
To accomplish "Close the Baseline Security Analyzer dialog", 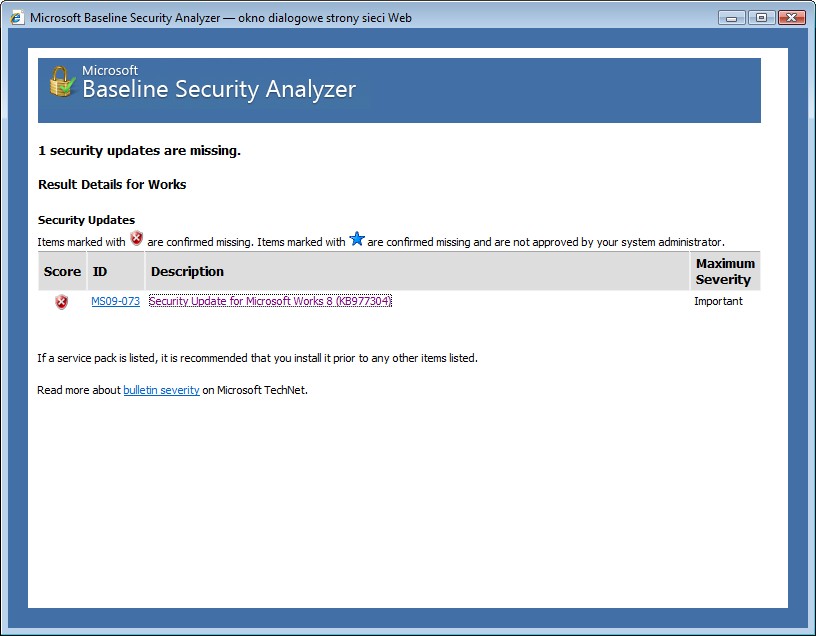I will point(792,18).
